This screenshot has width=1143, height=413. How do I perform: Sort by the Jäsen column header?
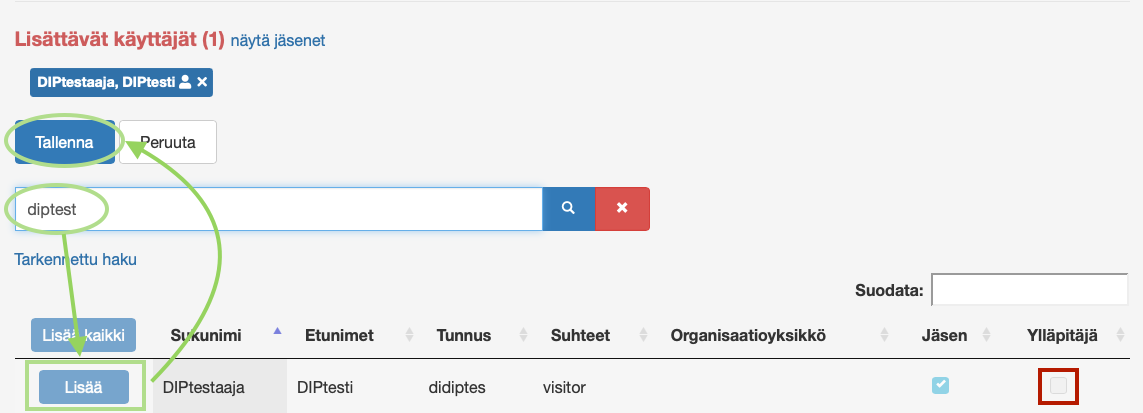click(x=943, y=336)
